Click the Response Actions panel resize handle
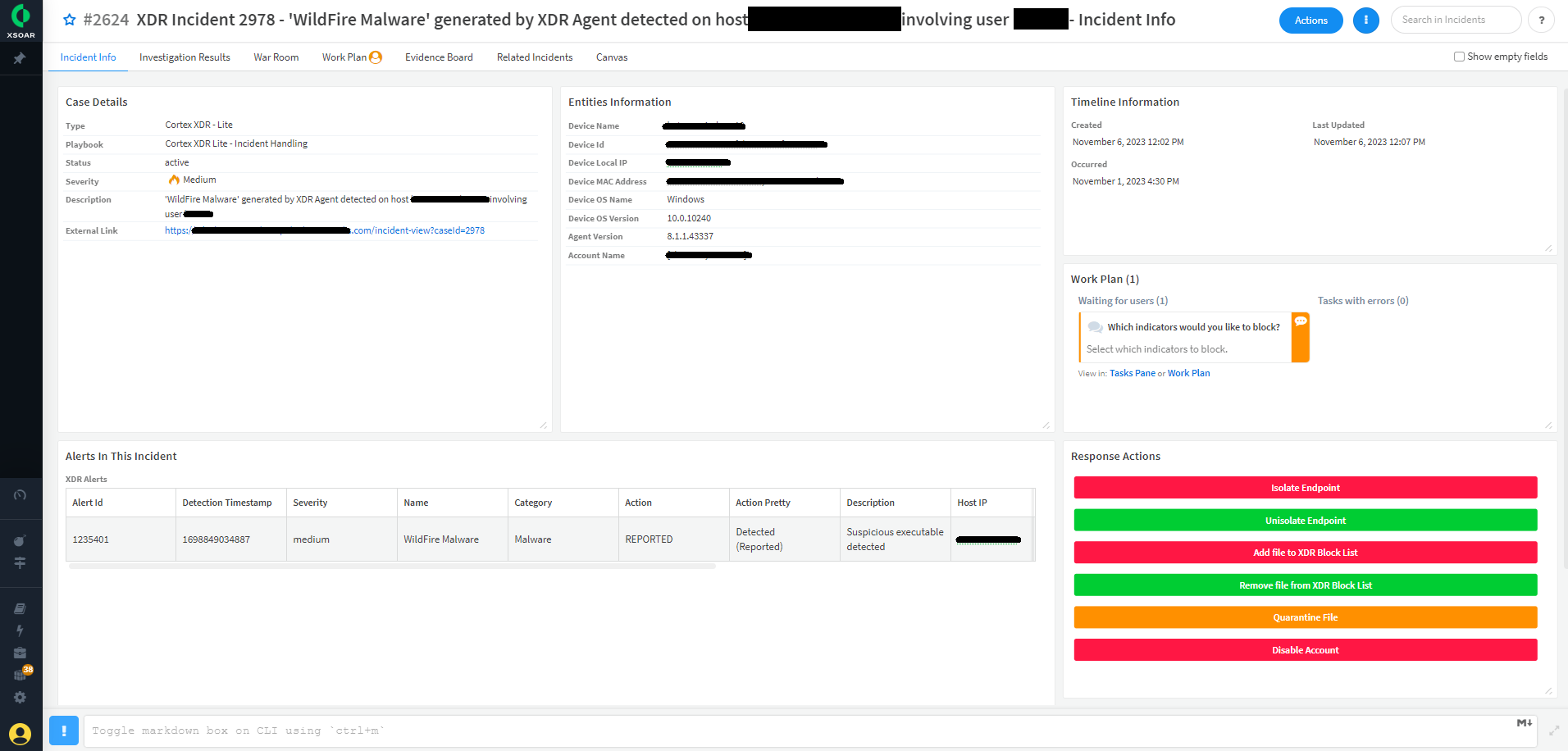Image resolution: width=1568 pixels, height=751 pixels. click(1548, 690)
